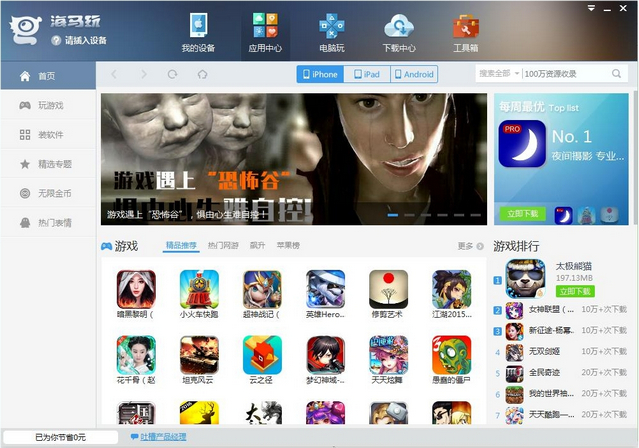Screen dimensions: 639x448
Task: Open 电脑玩 gamepad section
Action: pos(332,33)
